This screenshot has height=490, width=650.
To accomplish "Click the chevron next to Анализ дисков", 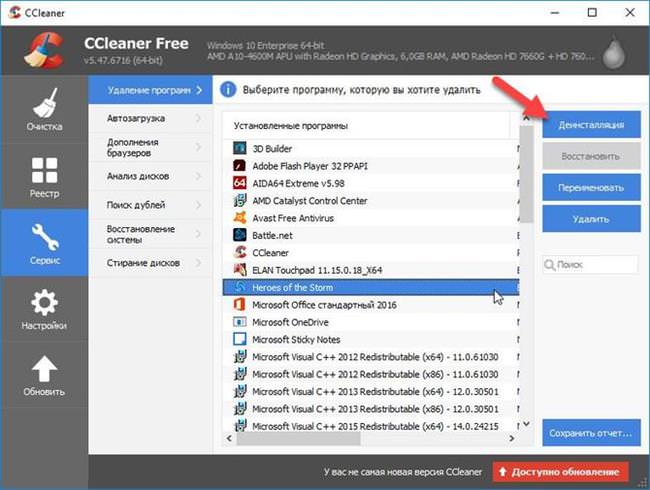I will tap(198, 176).
